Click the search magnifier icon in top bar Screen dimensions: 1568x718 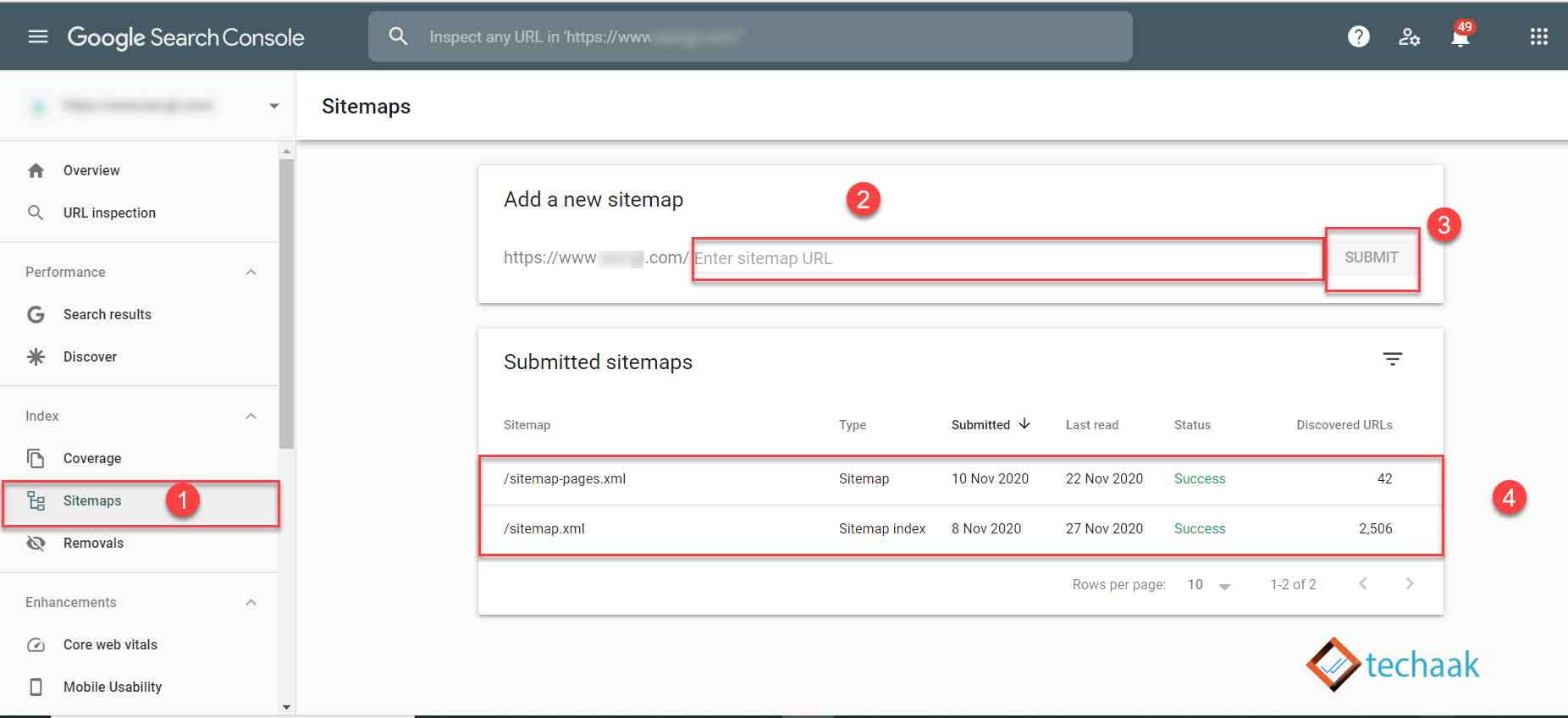coord(398,36)
